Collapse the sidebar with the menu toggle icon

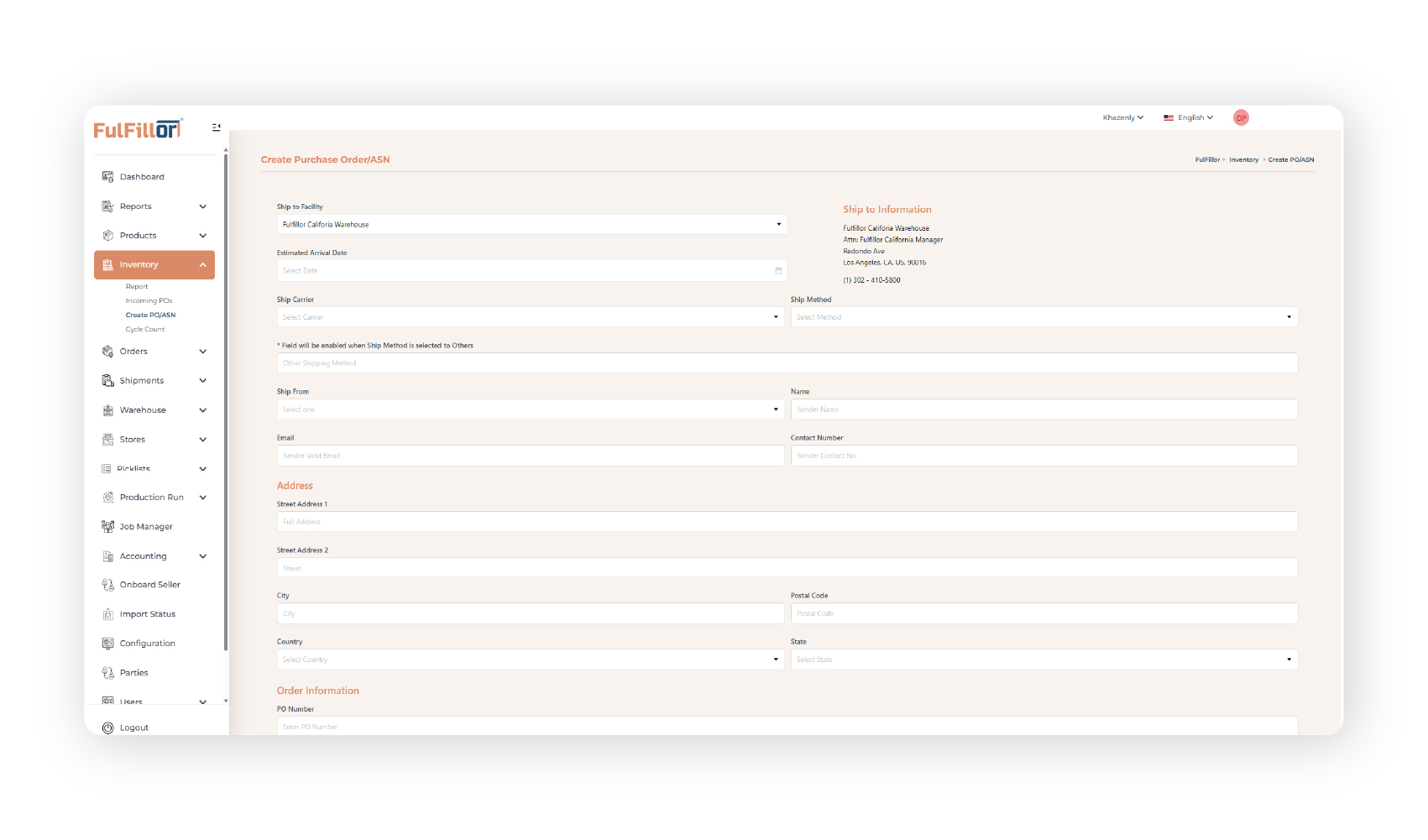[x=217, y=128]
